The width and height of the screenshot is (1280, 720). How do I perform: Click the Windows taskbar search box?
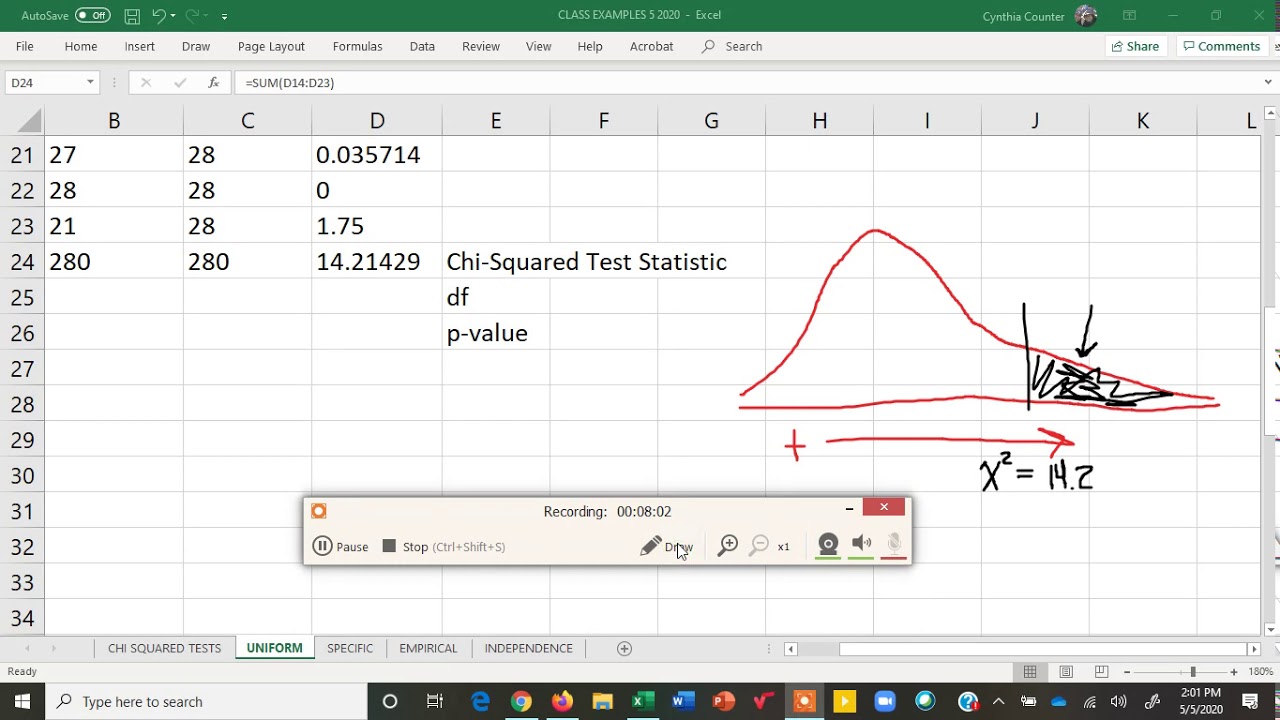click(207, 701)
